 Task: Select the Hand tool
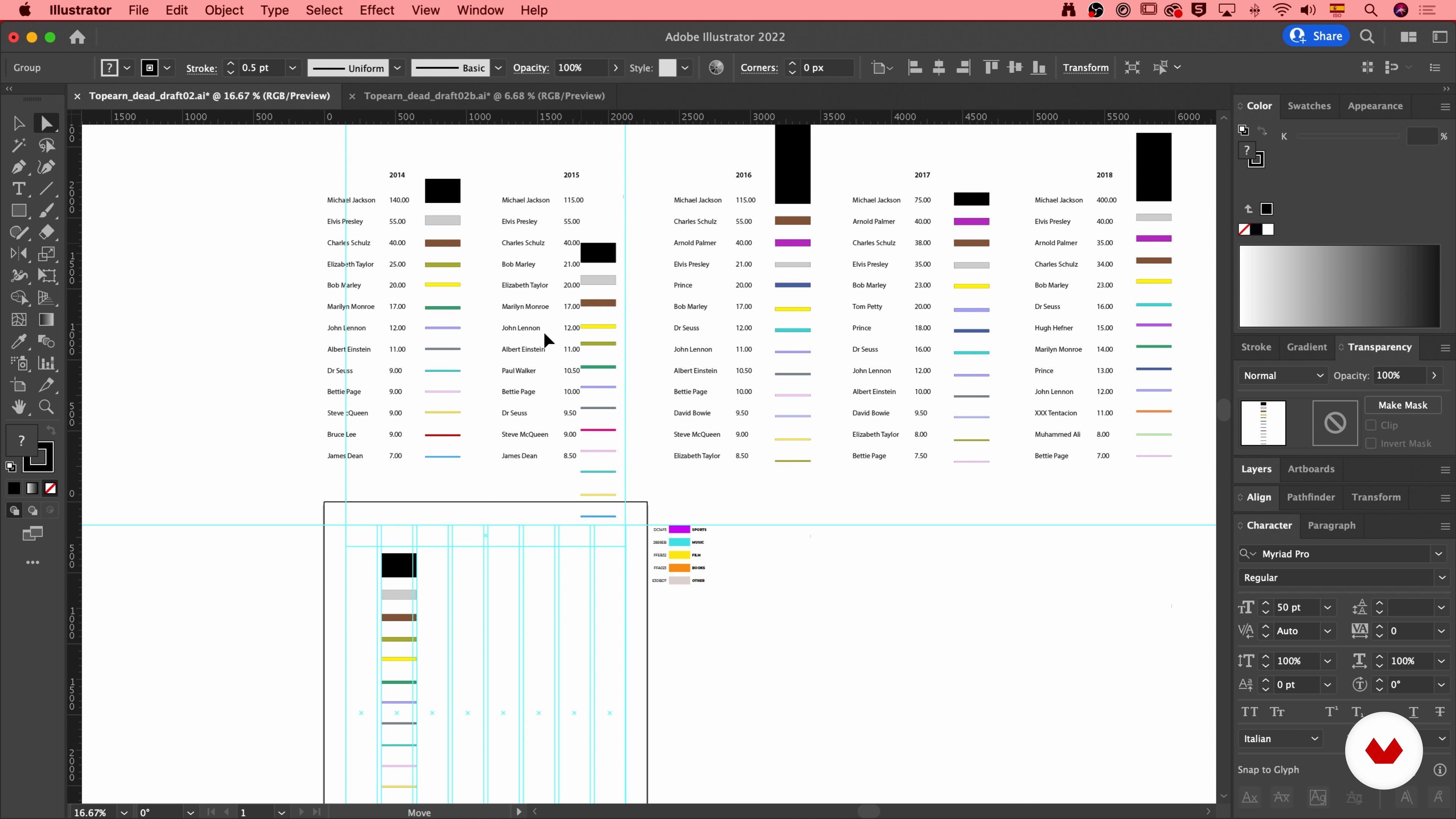19,406
